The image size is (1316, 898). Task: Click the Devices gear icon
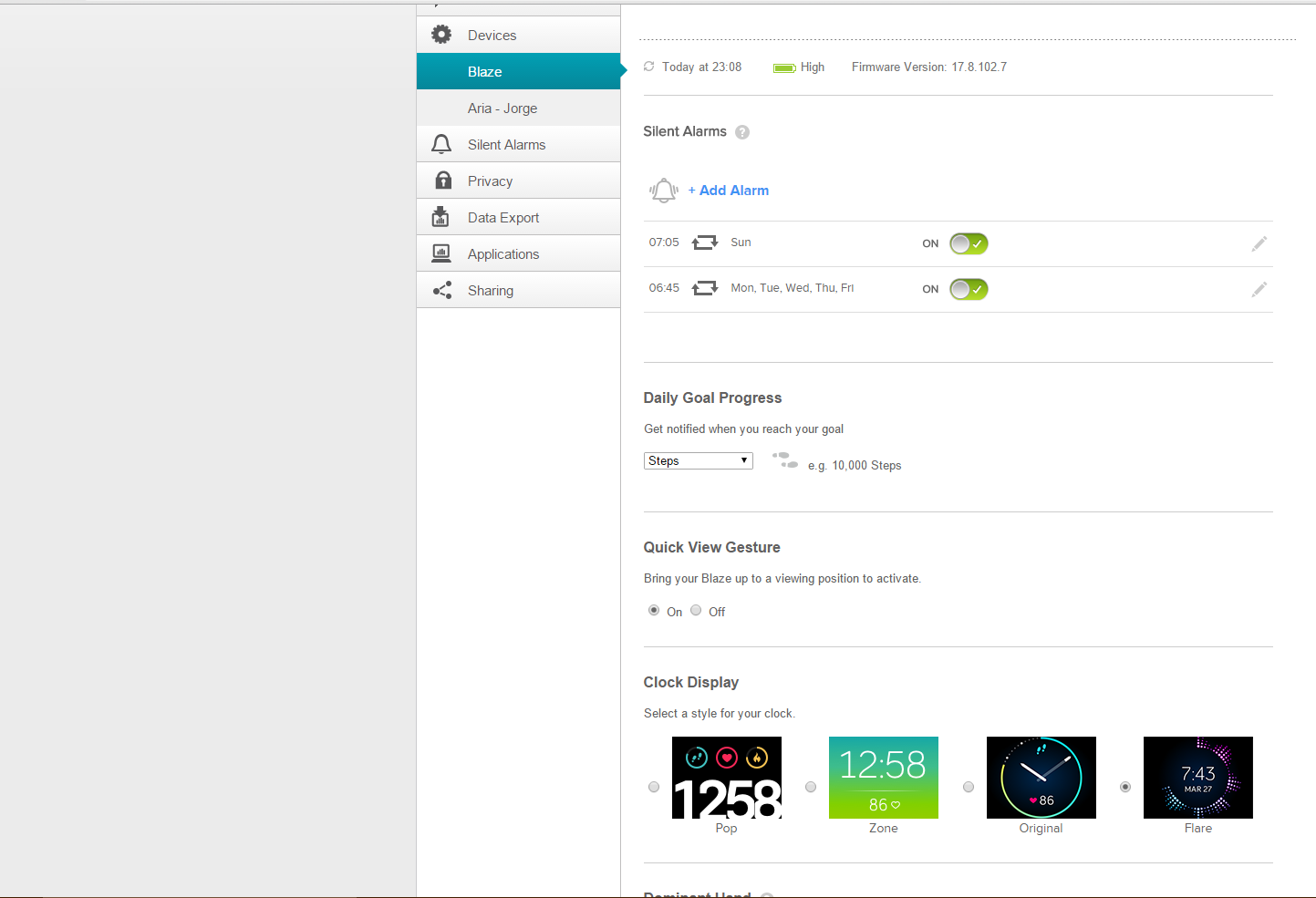[441, 35]
